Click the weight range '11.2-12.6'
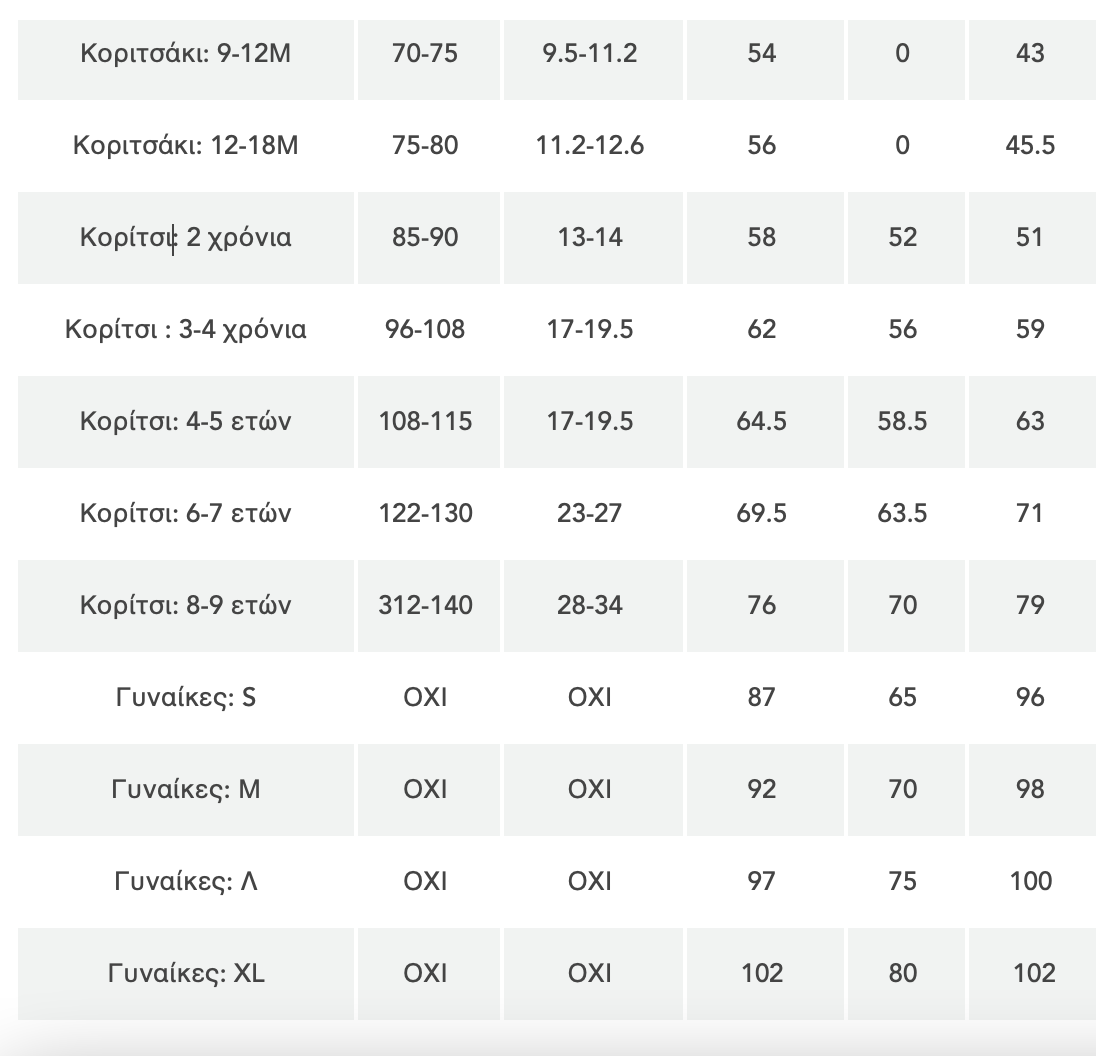Image resolution: width=1096 pixels, height=1056 pixels. tap(589, 145)
